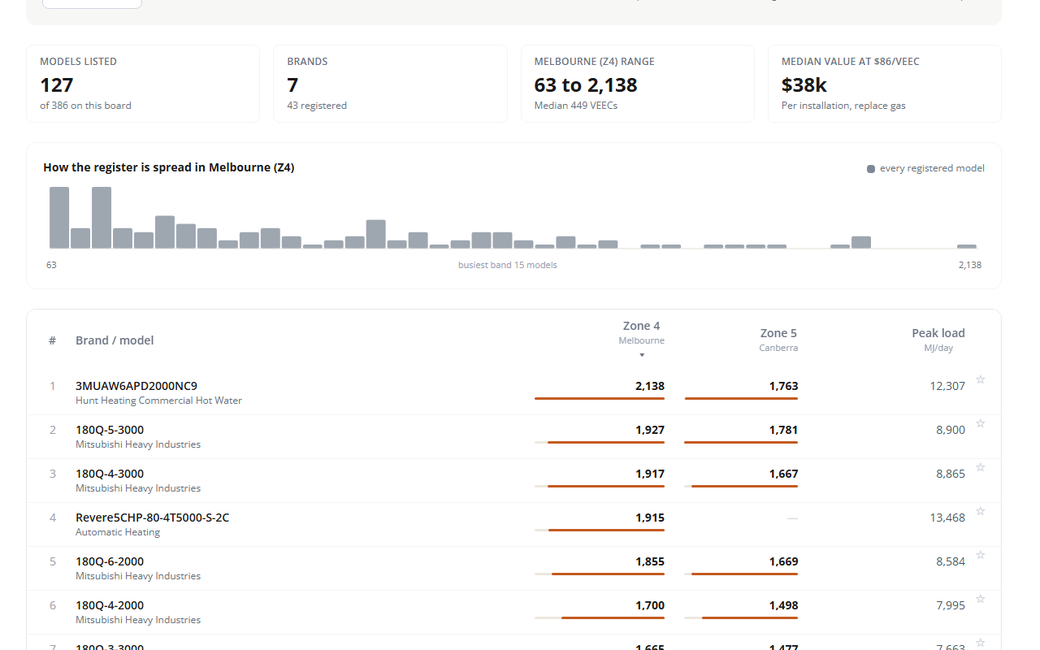This screenshot has width=1040, height=650.
Task: Click the '43 registered' text
Action: click(316, 105)
